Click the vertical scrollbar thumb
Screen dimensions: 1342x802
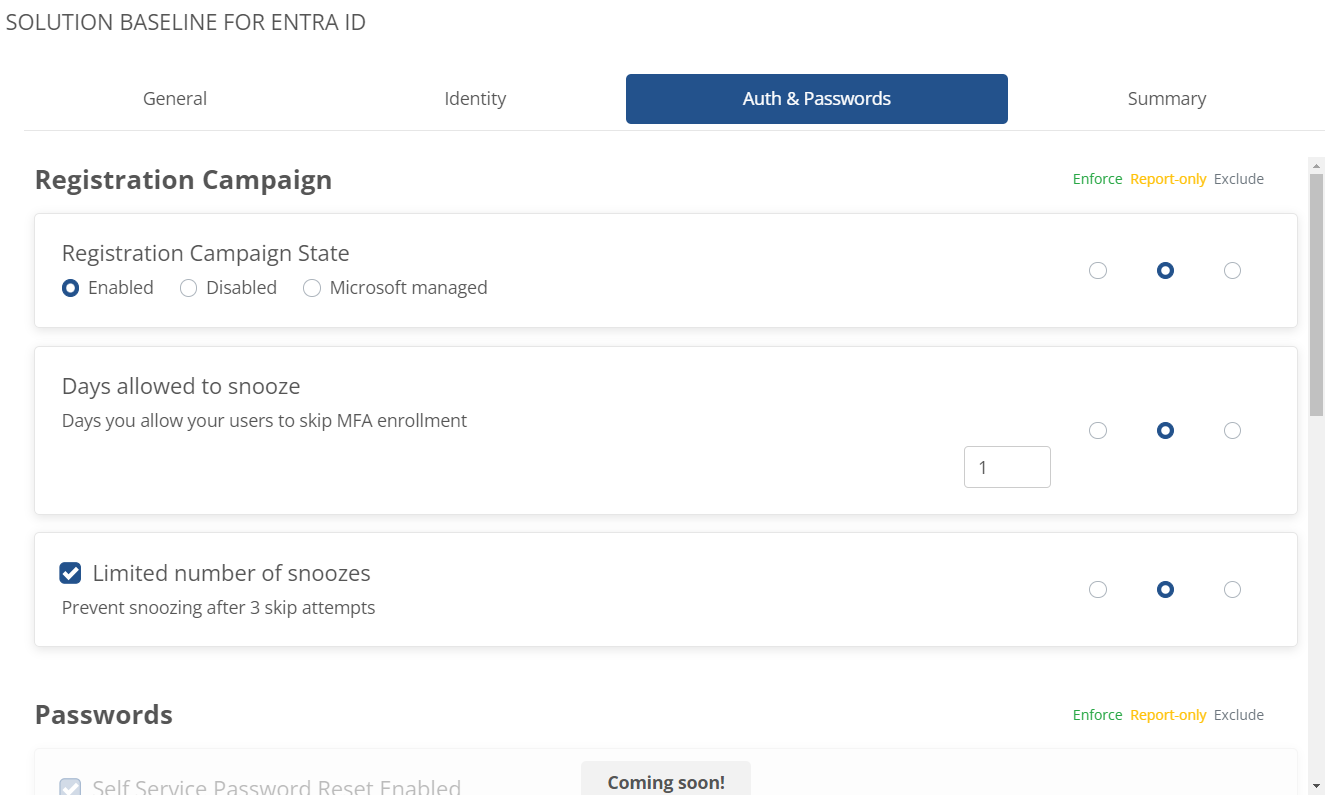1317,295
